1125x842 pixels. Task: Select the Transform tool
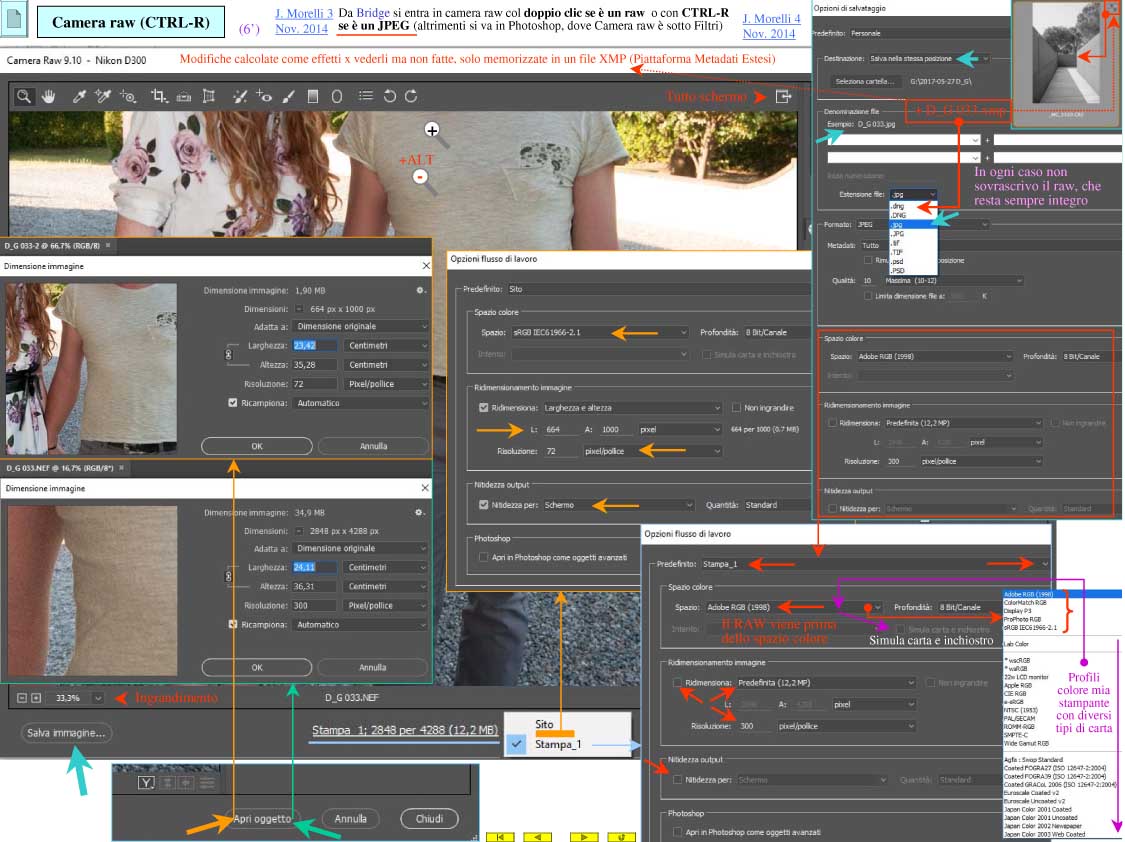(209, 96)
